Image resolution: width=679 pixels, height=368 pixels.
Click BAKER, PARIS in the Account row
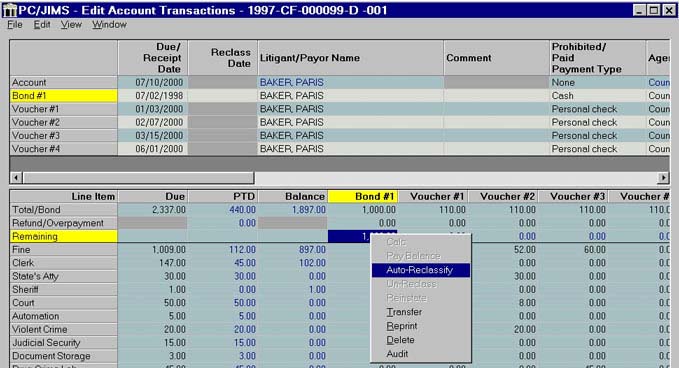click(x=292, y=82)
